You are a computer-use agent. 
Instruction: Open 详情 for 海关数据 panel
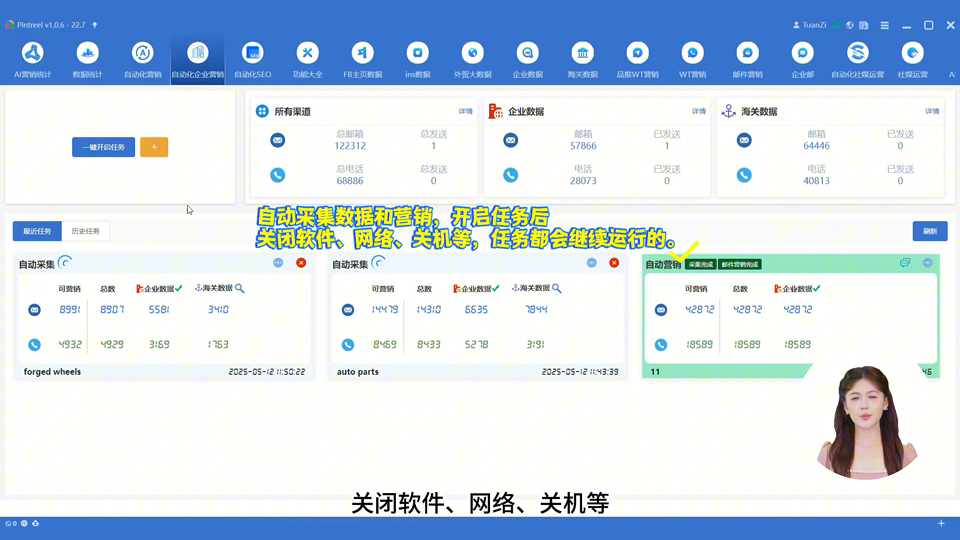[932, 111]
